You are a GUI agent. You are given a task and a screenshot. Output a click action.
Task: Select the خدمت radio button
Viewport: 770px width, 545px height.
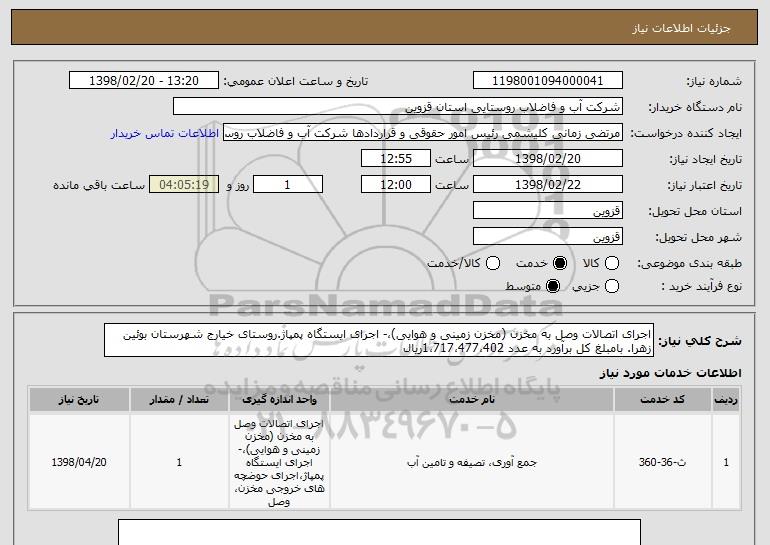pos(559,263)
